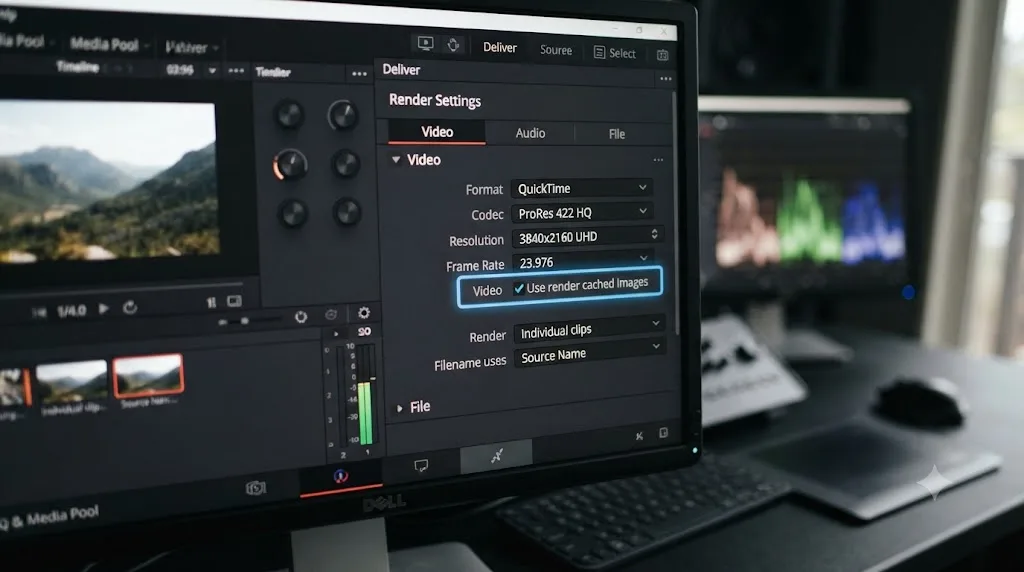Open the dropdown arrow next to timecode 02:96
Image resolution: width=1024 pixels, height=572 pixels.
(x=212, y=71)
